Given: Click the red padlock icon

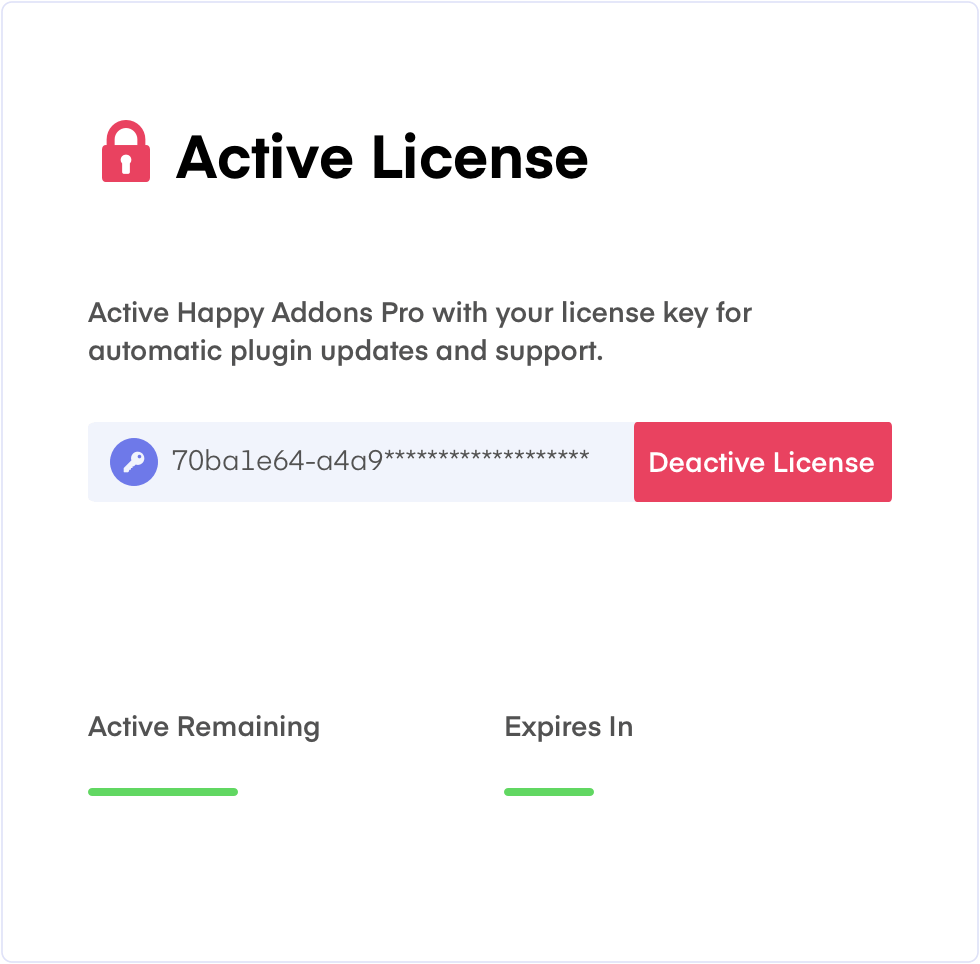Looking at the screenshot, I should click(x=126, y=151).
